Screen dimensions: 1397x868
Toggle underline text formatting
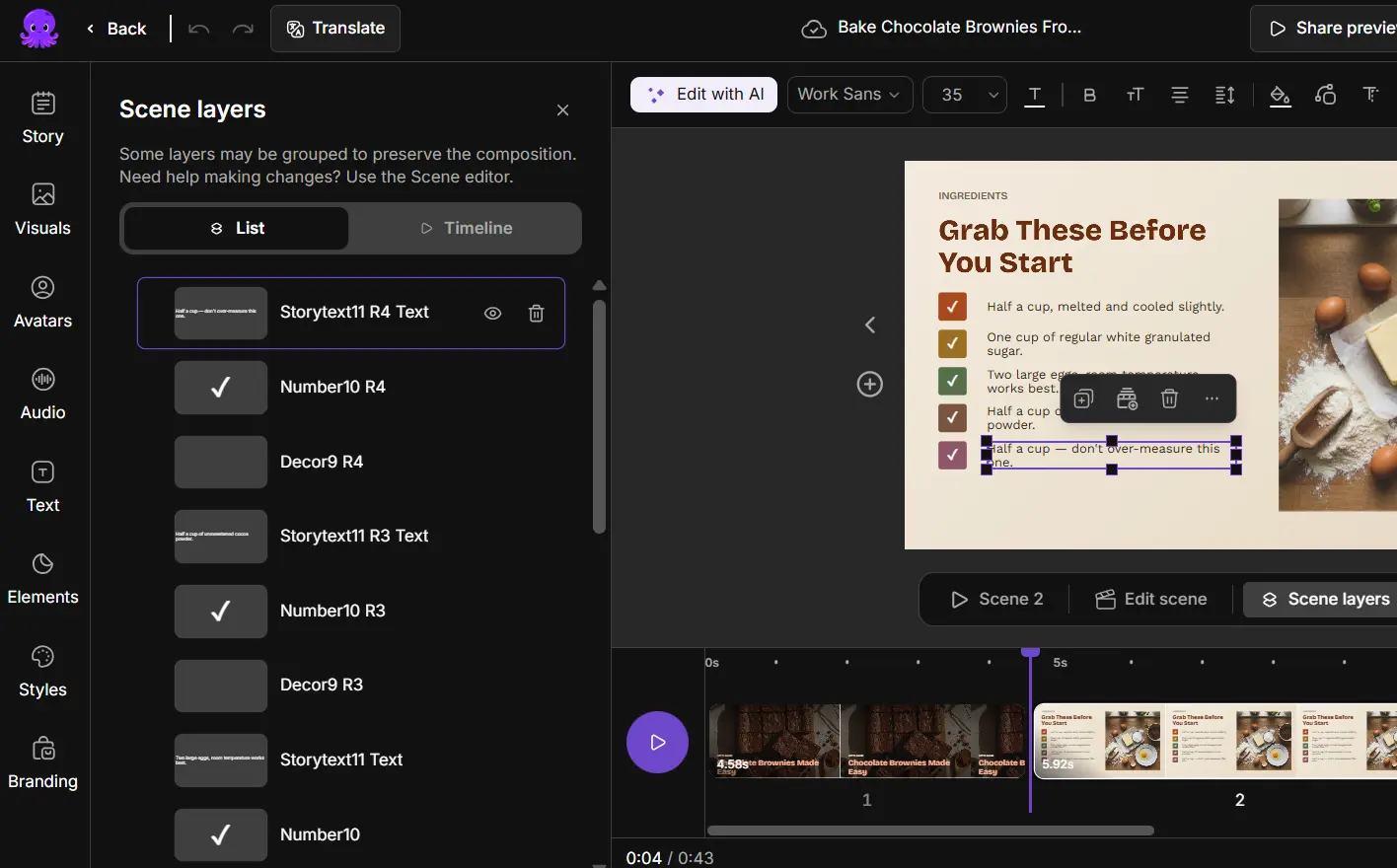point(1035,95)
